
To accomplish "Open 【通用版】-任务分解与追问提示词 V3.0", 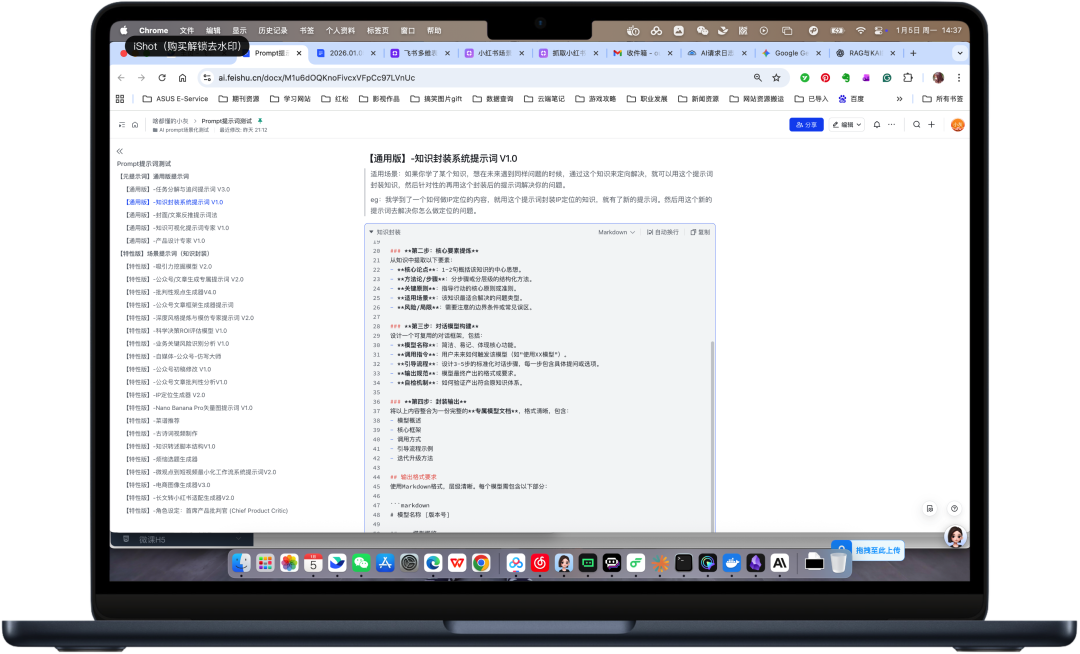I will 178,189.
